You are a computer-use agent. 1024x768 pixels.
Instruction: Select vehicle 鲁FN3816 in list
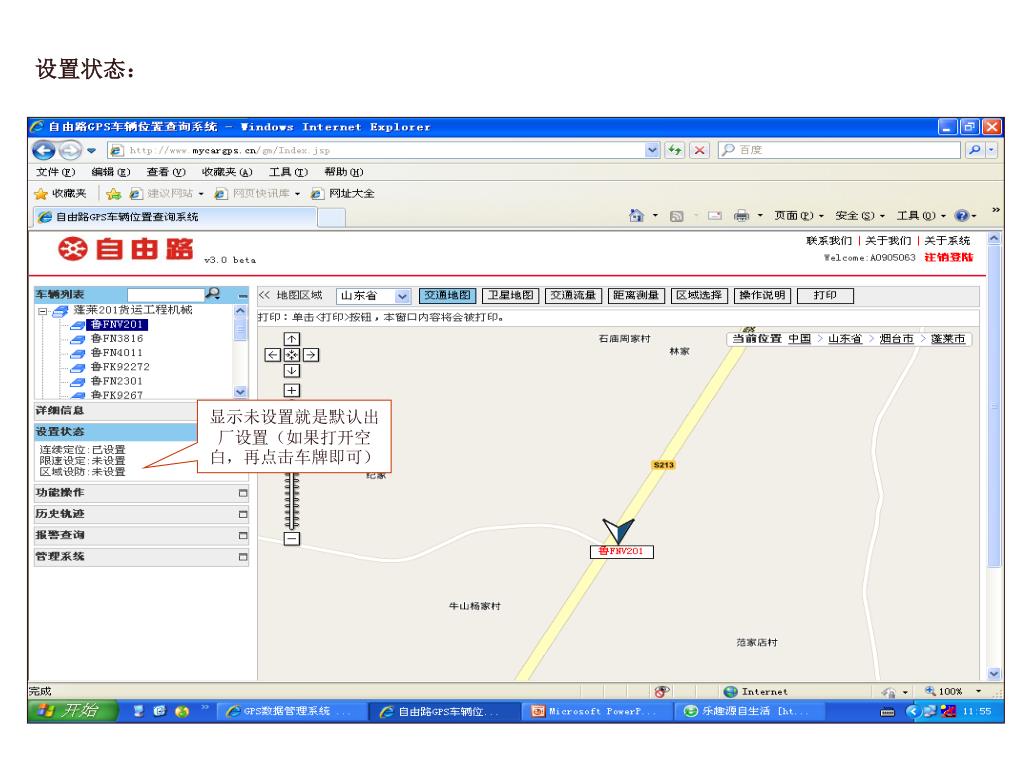[x=116, y=338]
